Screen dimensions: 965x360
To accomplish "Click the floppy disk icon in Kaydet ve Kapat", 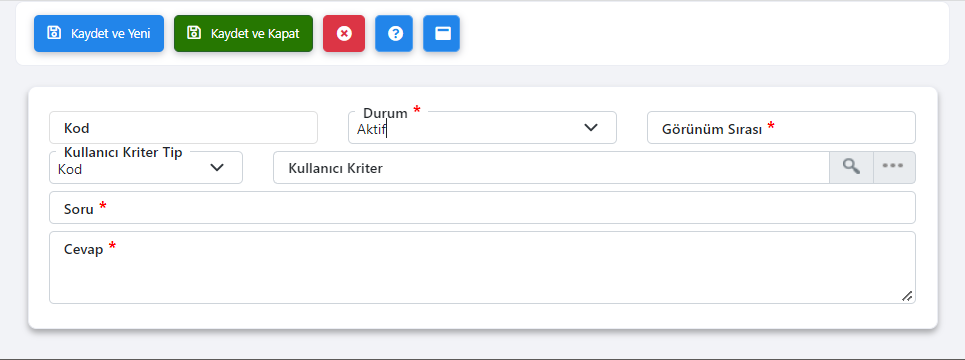I will (x=194, y=33).
